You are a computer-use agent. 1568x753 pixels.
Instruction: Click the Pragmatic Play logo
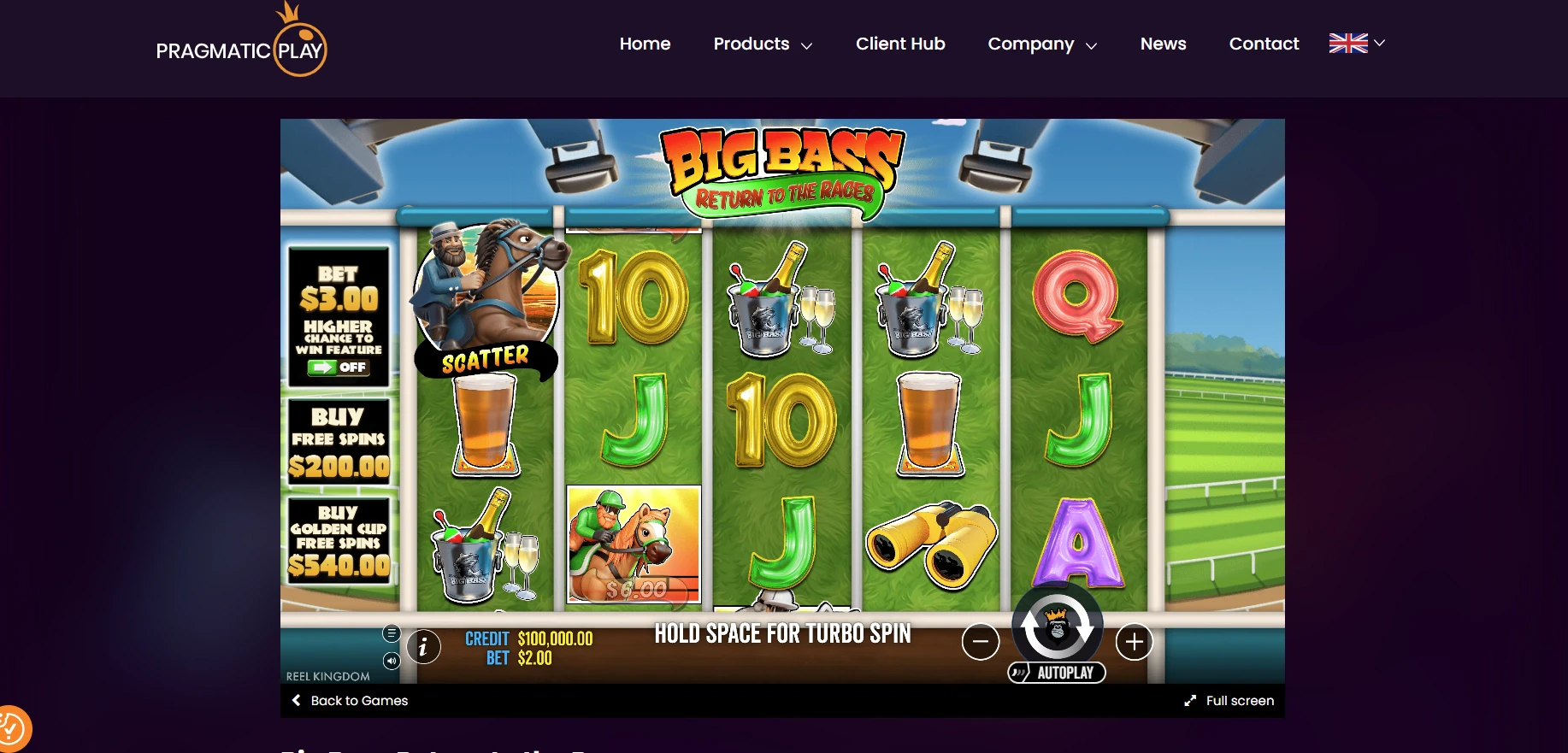coord(241,41)
